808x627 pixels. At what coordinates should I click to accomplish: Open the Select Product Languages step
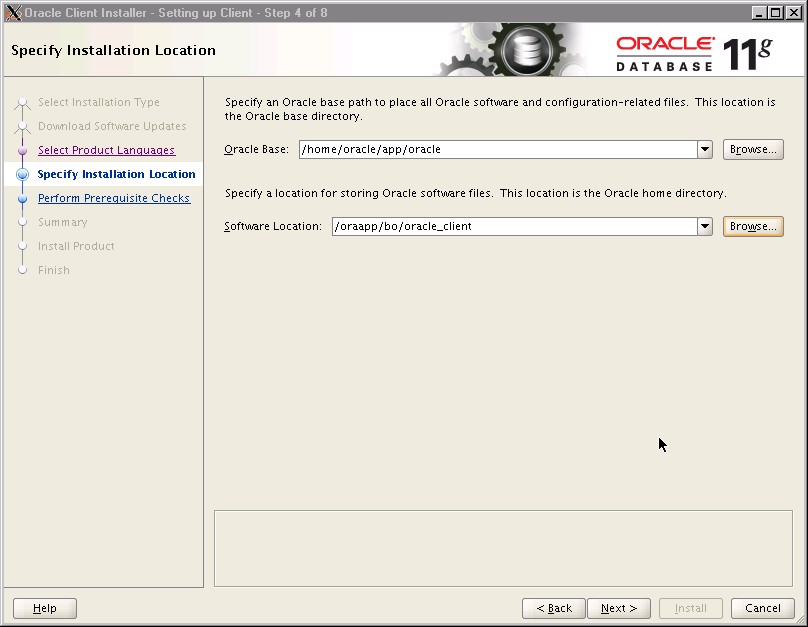point(106,150)
